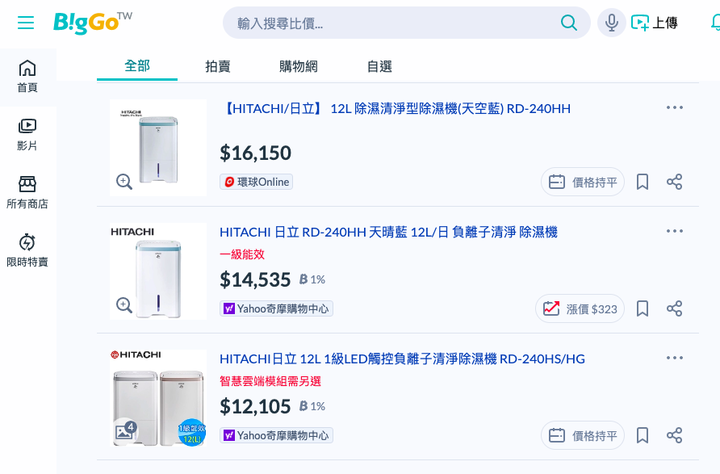Open the hamburger menu icon
Viewport: 720px width, 474px height.
26,23
